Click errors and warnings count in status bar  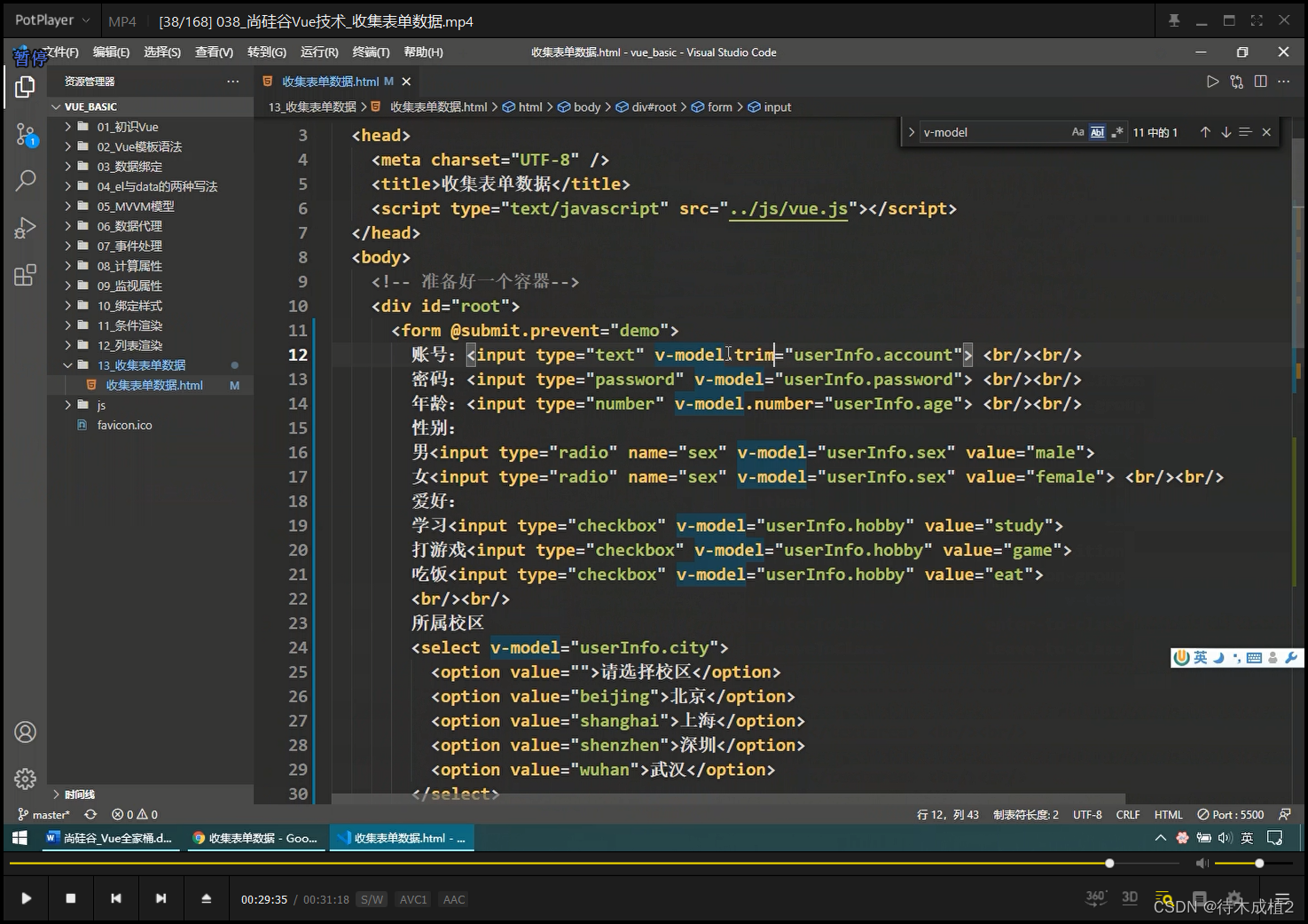(135, 814)
